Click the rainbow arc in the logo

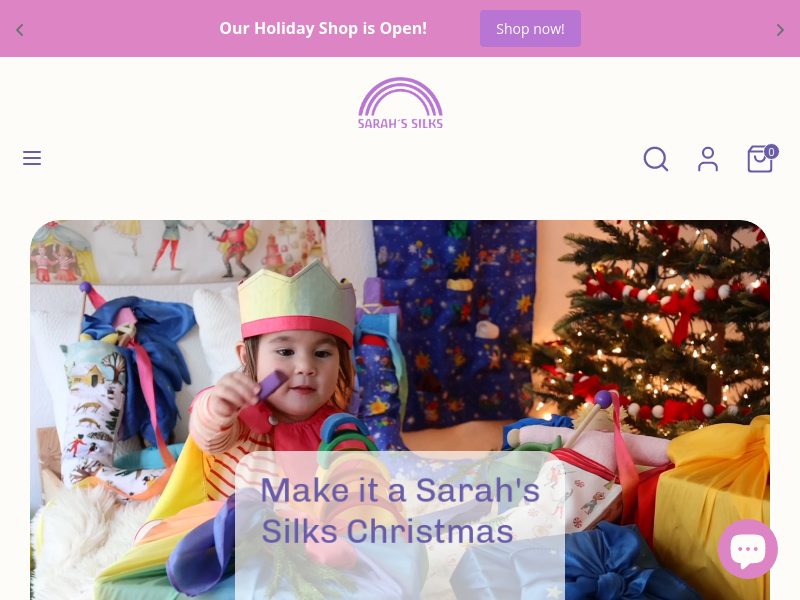tap(401, 96)
